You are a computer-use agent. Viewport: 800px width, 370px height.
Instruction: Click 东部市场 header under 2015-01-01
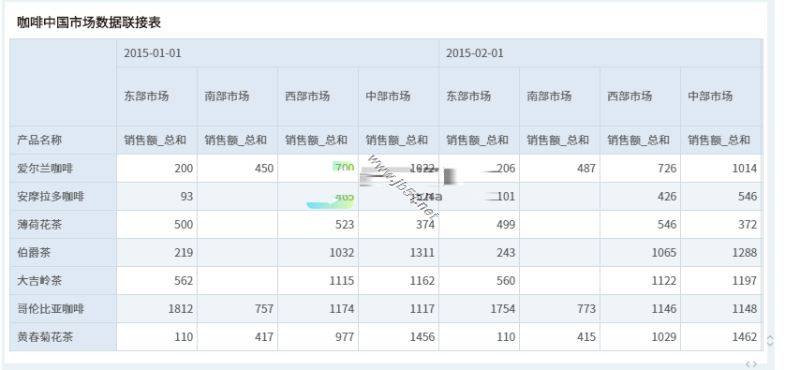146,96
